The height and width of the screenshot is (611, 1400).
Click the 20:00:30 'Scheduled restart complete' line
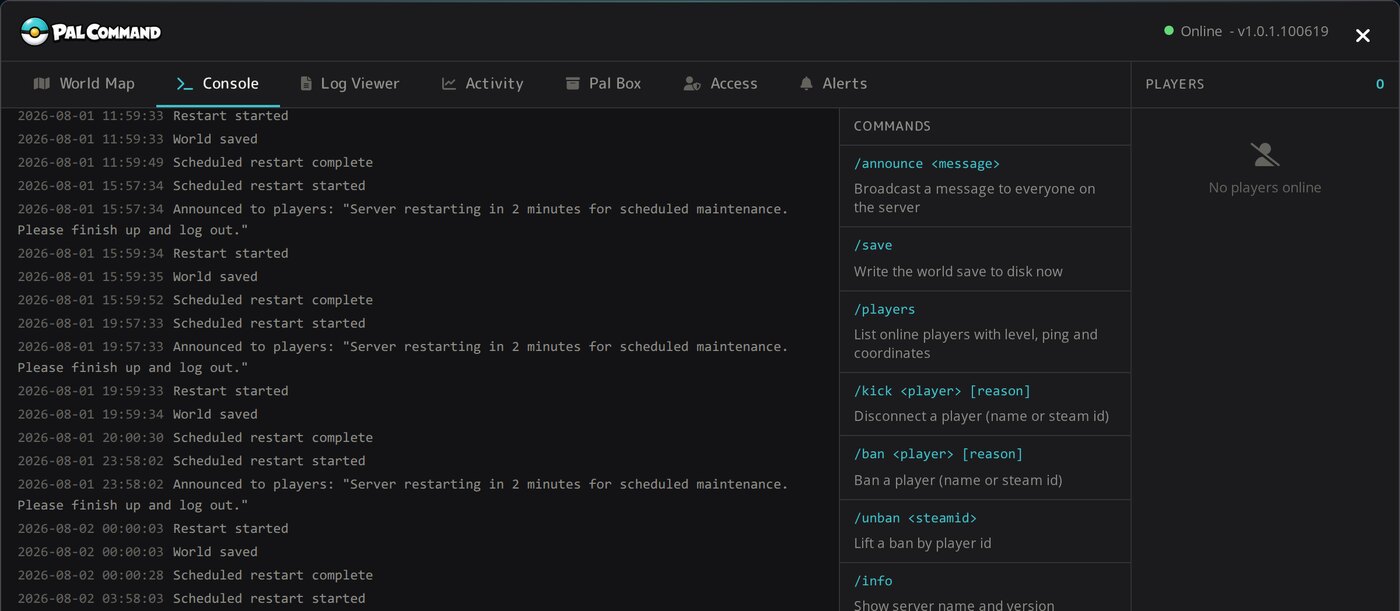pos(195,437)
